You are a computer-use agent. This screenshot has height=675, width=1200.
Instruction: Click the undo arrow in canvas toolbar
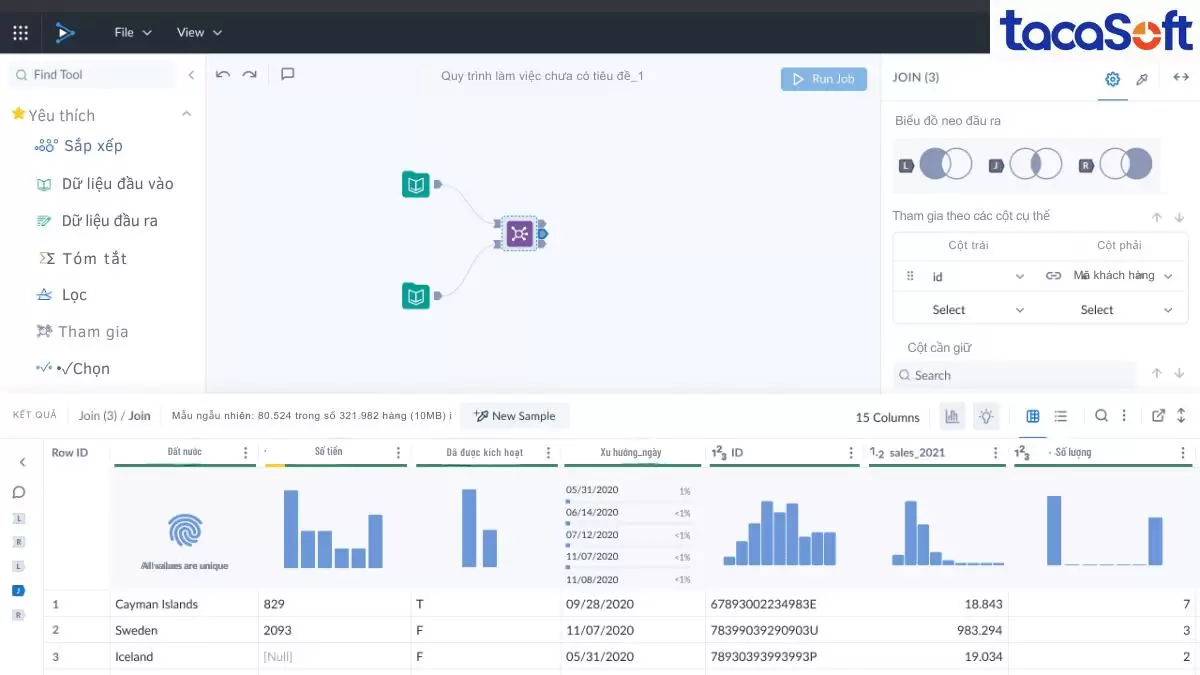[223, 74]
